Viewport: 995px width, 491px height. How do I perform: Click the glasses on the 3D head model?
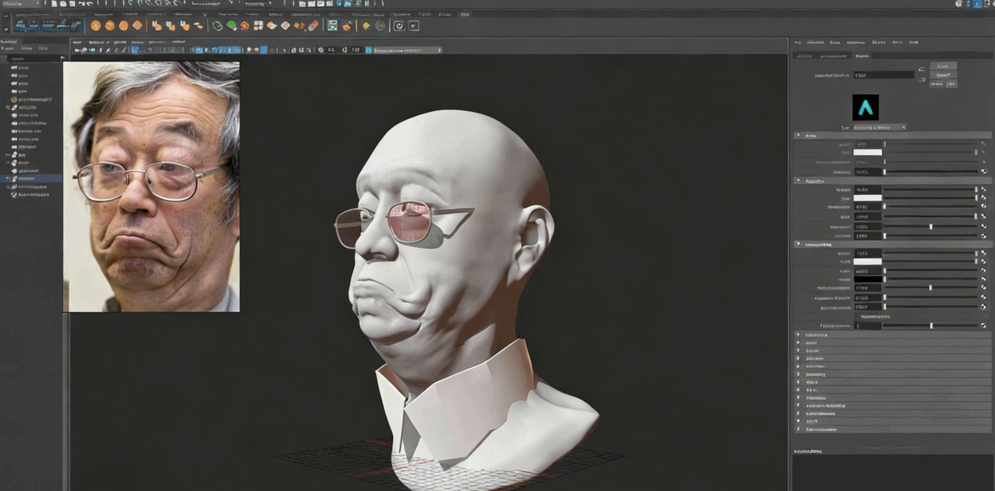point(404,223)
